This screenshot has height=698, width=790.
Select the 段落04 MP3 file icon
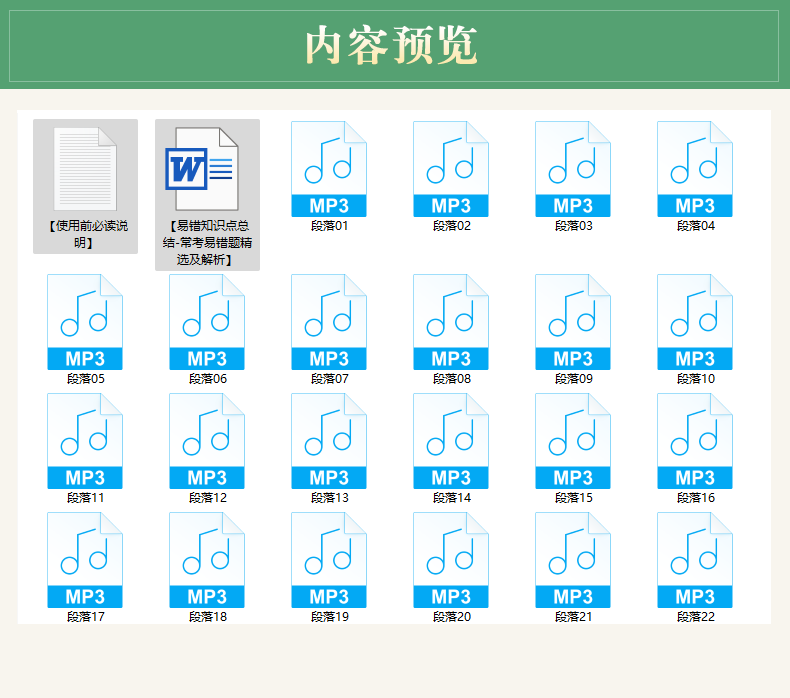click(695, 169)
